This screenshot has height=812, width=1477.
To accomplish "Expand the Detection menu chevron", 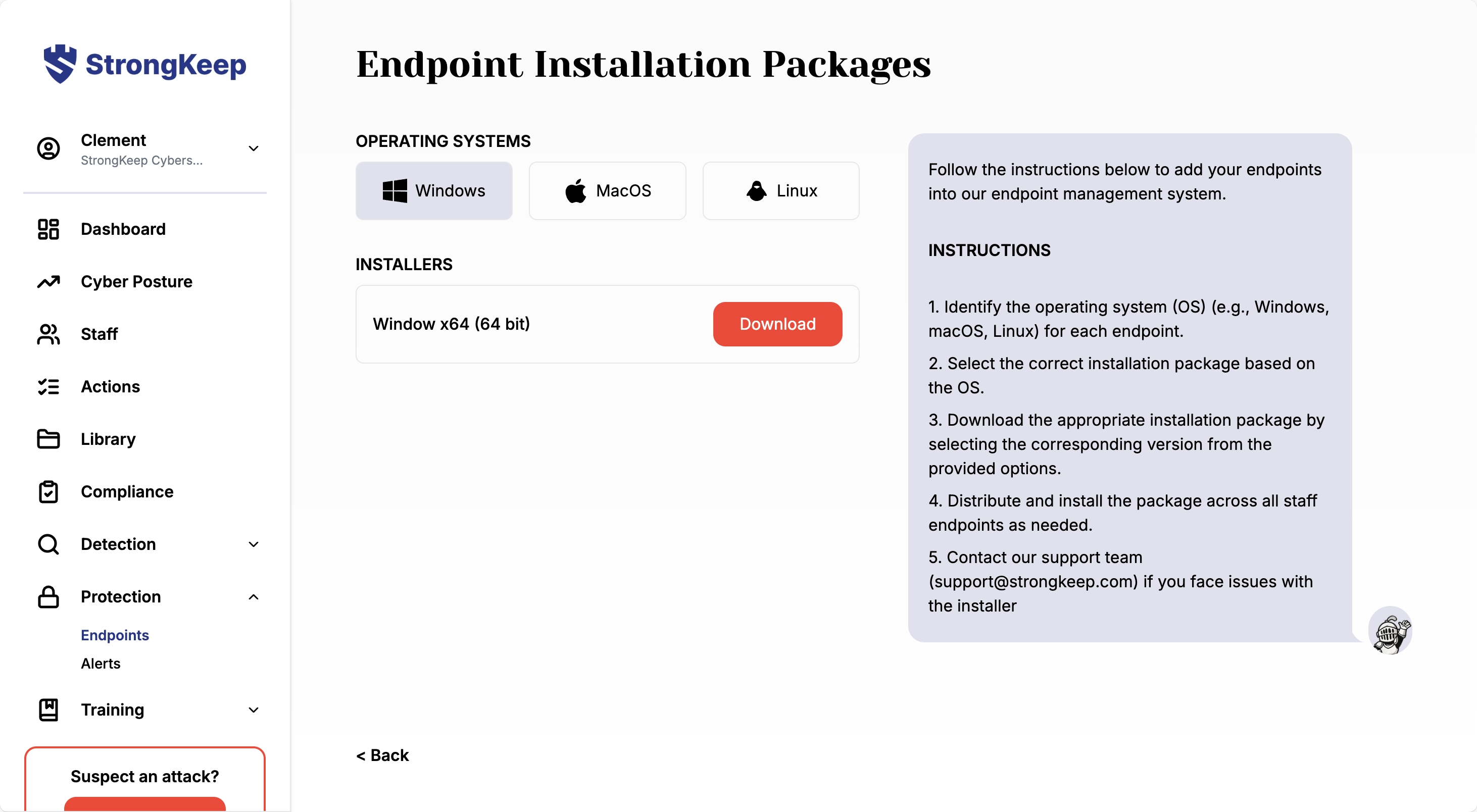I will pos(254,544).
